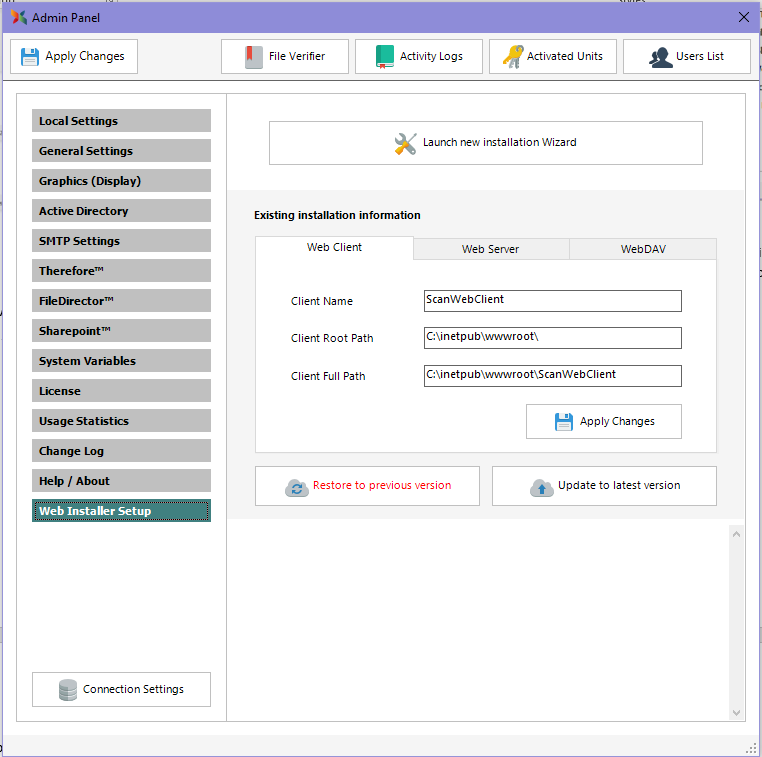Click the green Activity Logs book icon
762x757 pixels.
(x=385, y=57)
